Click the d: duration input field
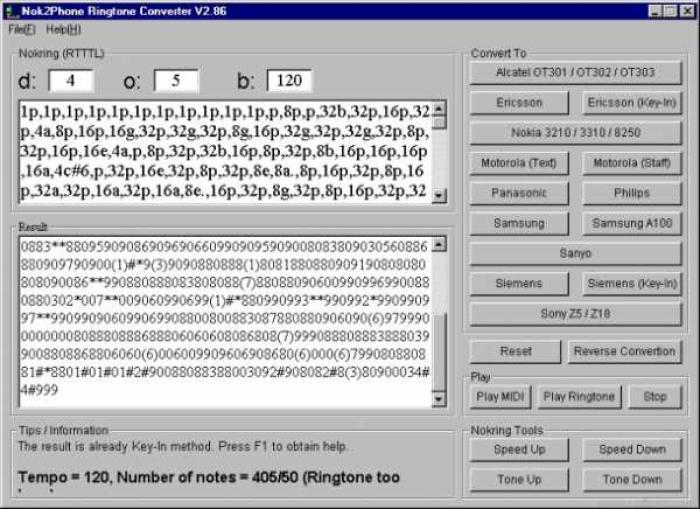This screenshot has width=700, height=509. click(x=71, y=81)
